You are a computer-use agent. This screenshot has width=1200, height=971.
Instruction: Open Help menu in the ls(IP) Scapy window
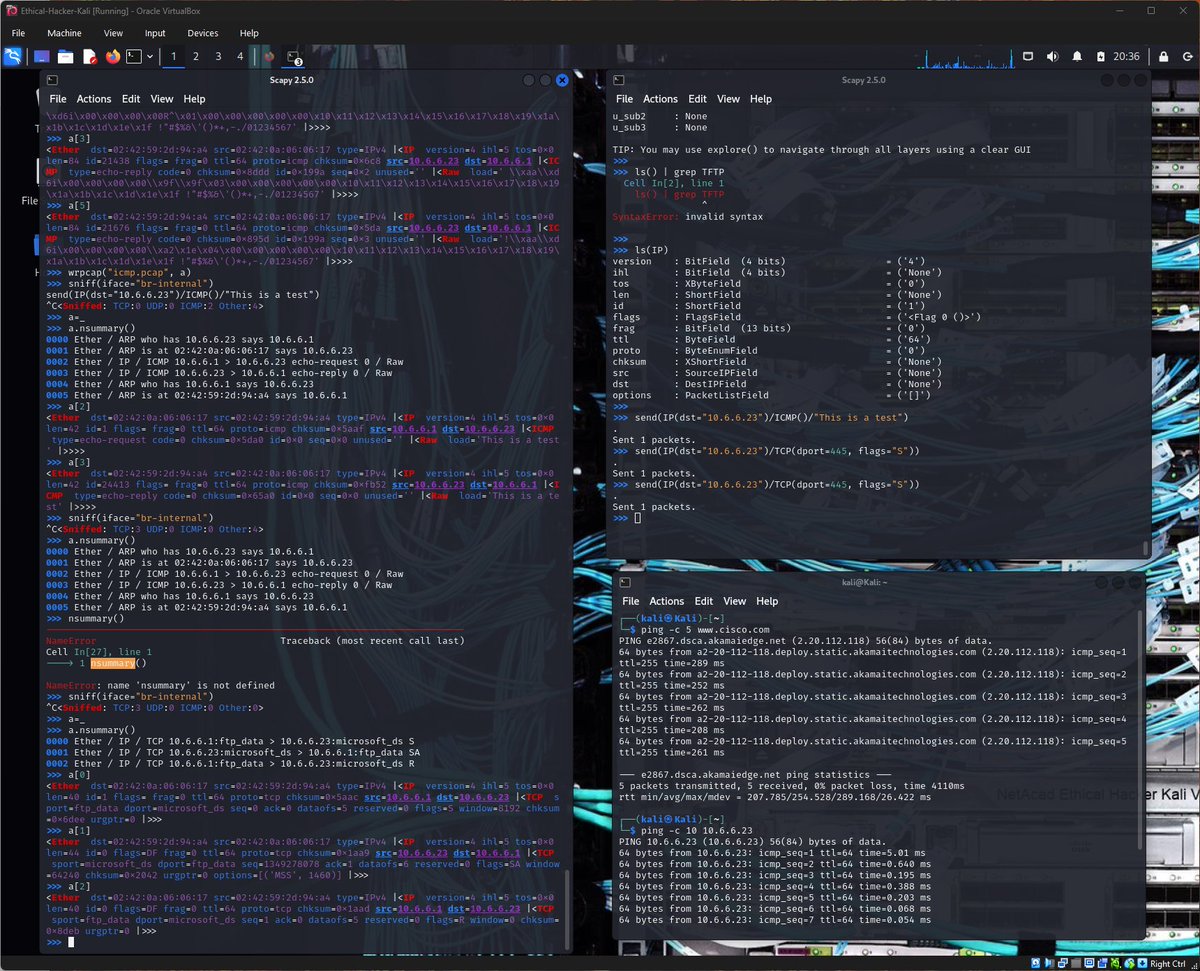tap(761, 99)
